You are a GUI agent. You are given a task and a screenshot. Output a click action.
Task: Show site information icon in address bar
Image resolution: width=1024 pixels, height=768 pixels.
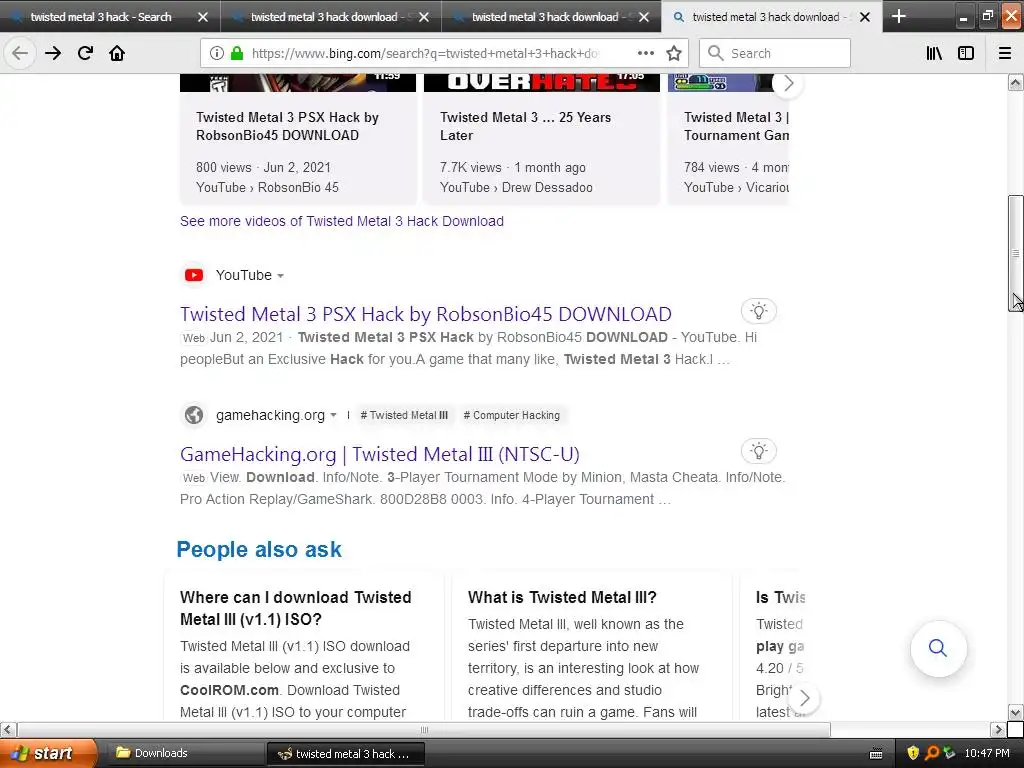(x=217, y=54)
